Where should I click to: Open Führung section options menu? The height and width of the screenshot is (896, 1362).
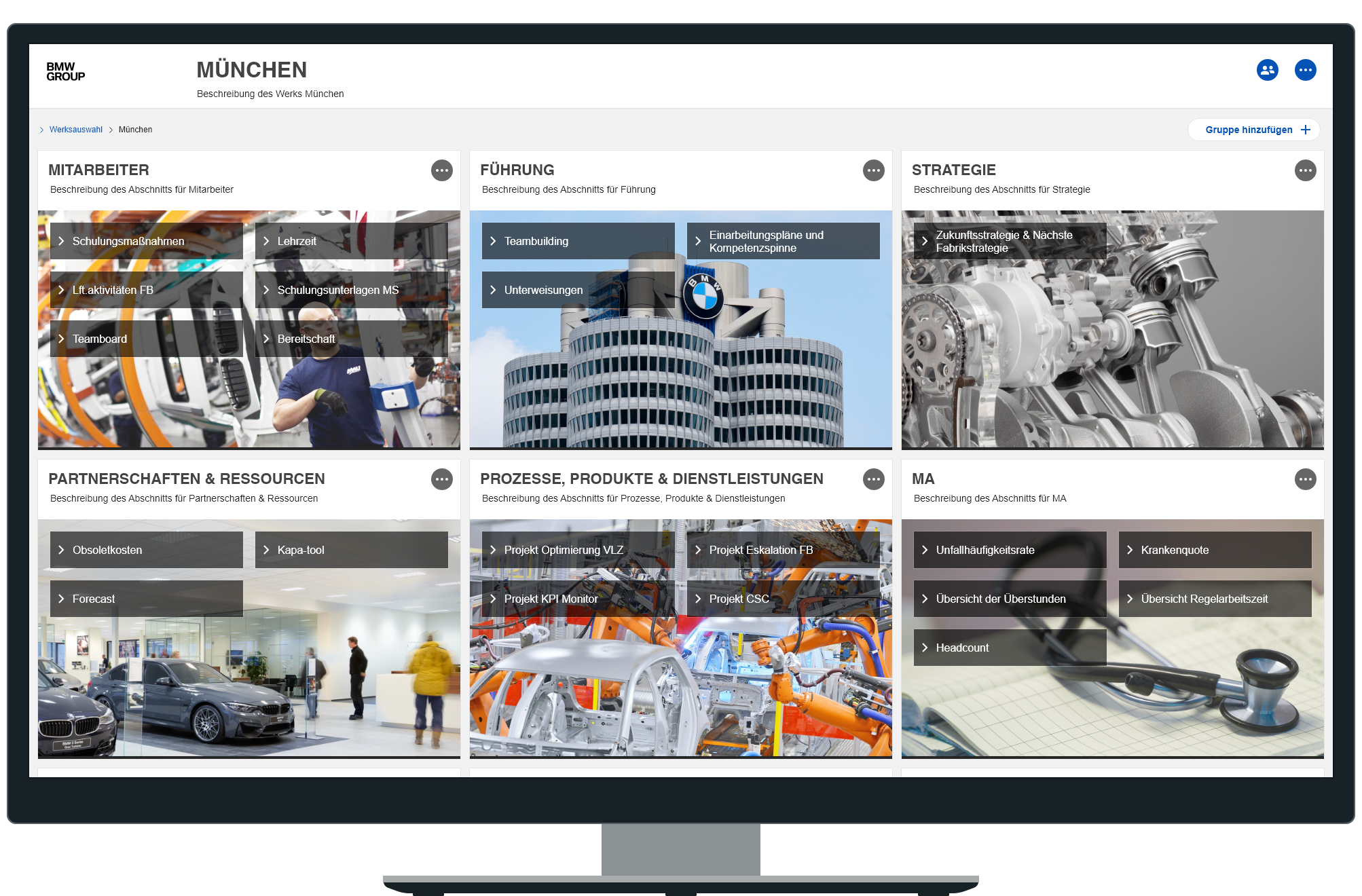[x=874, y=170]
